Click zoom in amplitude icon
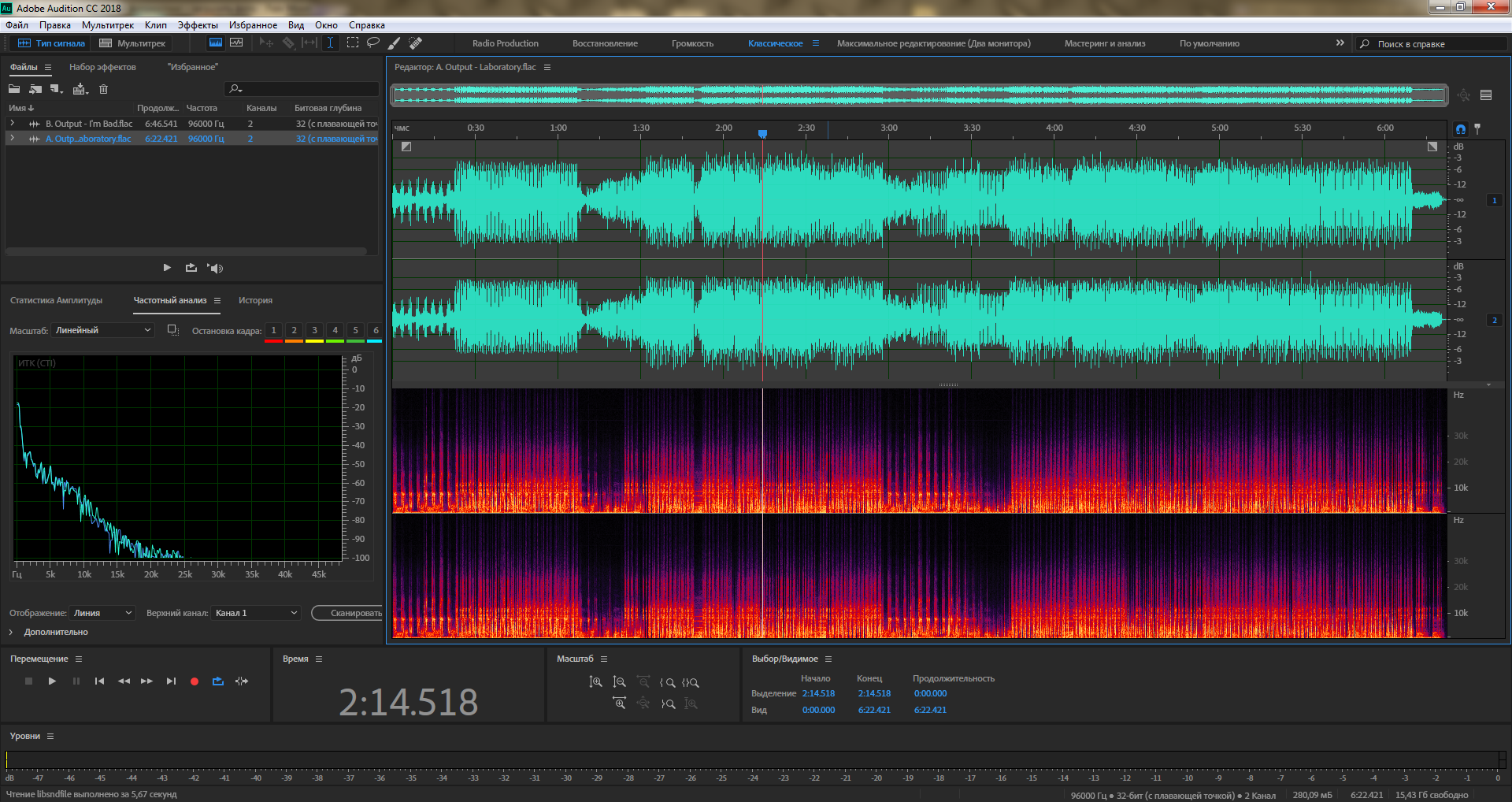Image resolution: width=1512 pixels, height=802 pixels. click(596, 682)
